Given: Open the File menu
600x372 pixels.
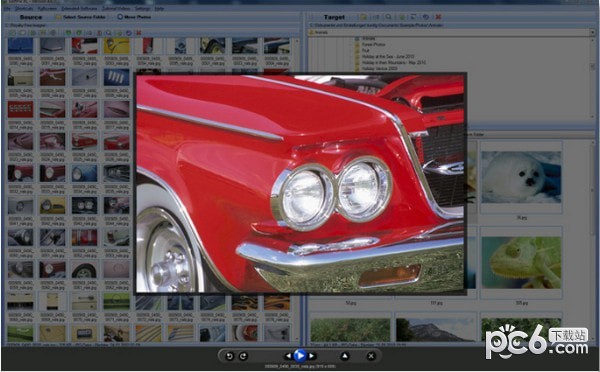Looking at the screenshot, I should pos(7,8).
